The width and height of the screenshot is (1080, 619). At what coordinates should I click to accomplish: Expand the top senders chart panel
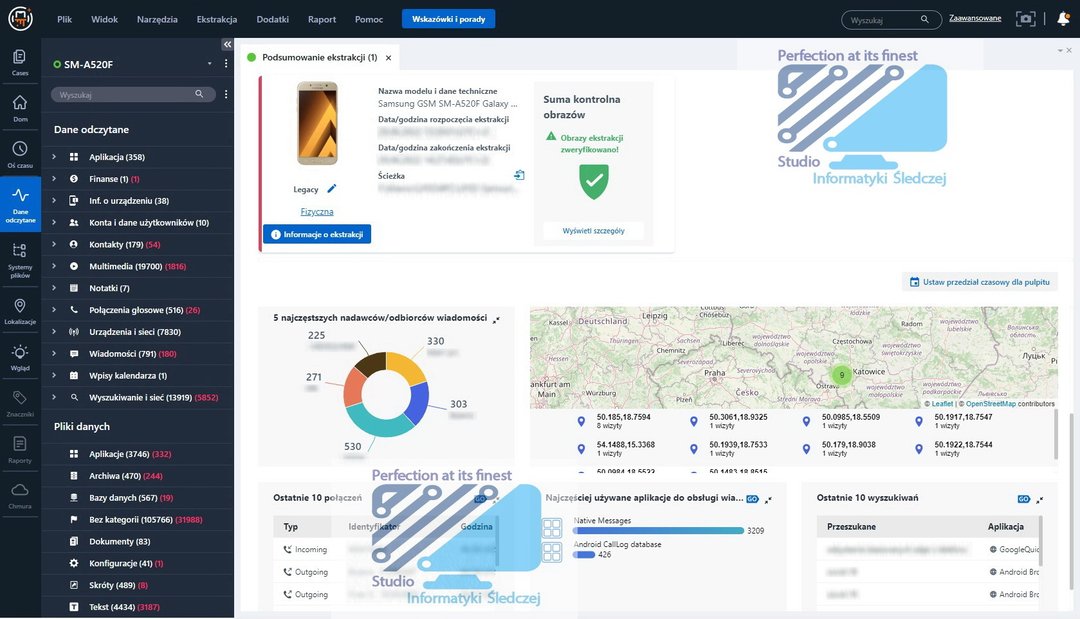[x=496, y=319]
